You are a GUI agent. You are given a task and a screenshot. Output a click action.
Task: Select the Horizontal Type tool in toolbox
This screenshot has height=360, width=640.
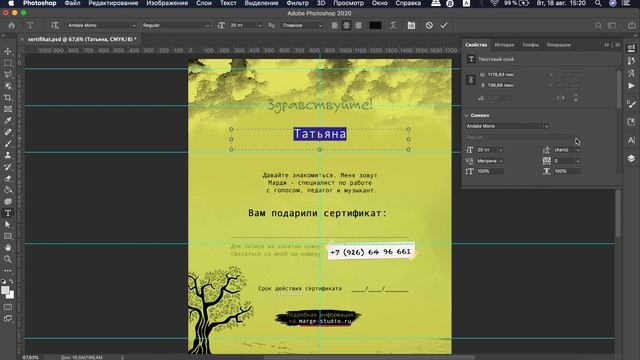[x=8, y=213]
